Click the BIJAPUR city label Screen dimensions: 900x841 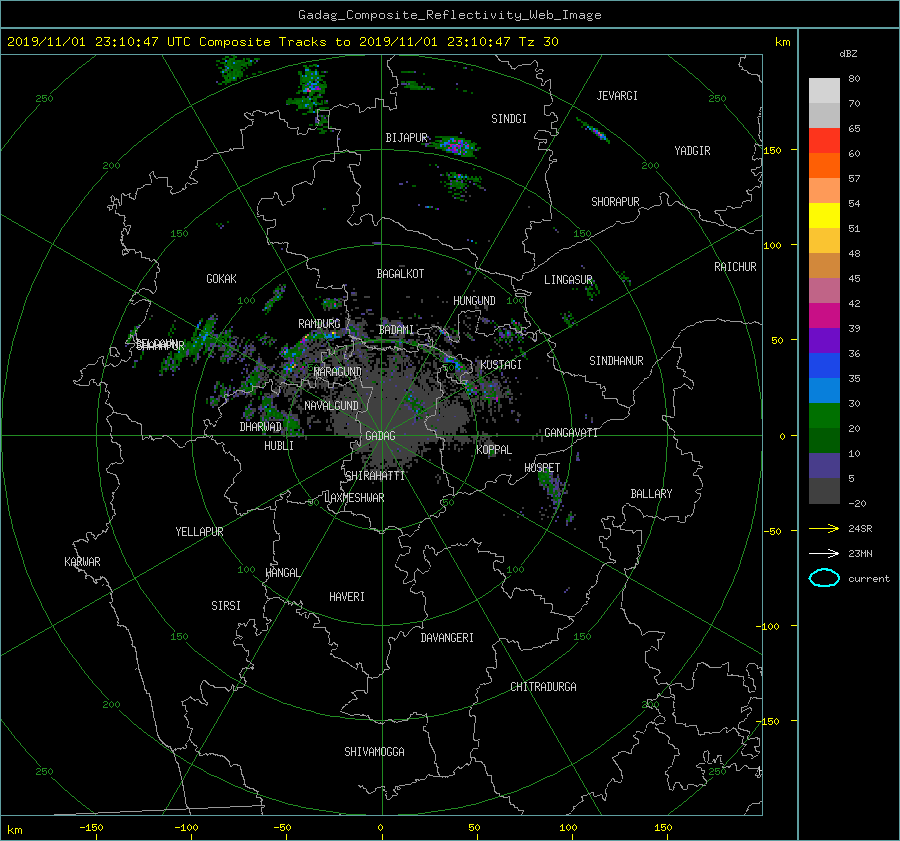click(x=406, y=138)
